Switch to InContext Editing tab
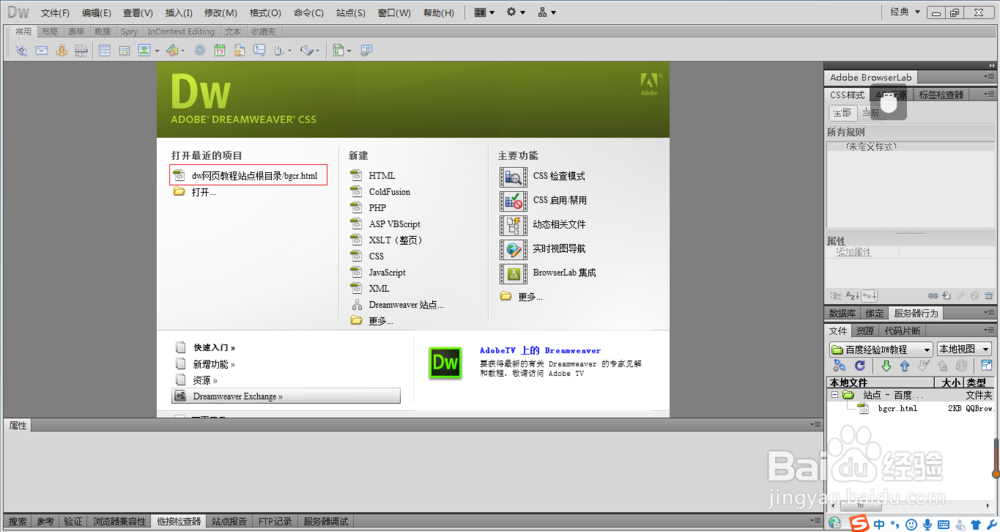The height and width of the screenshot is (532, 1000). click(181, 31)
